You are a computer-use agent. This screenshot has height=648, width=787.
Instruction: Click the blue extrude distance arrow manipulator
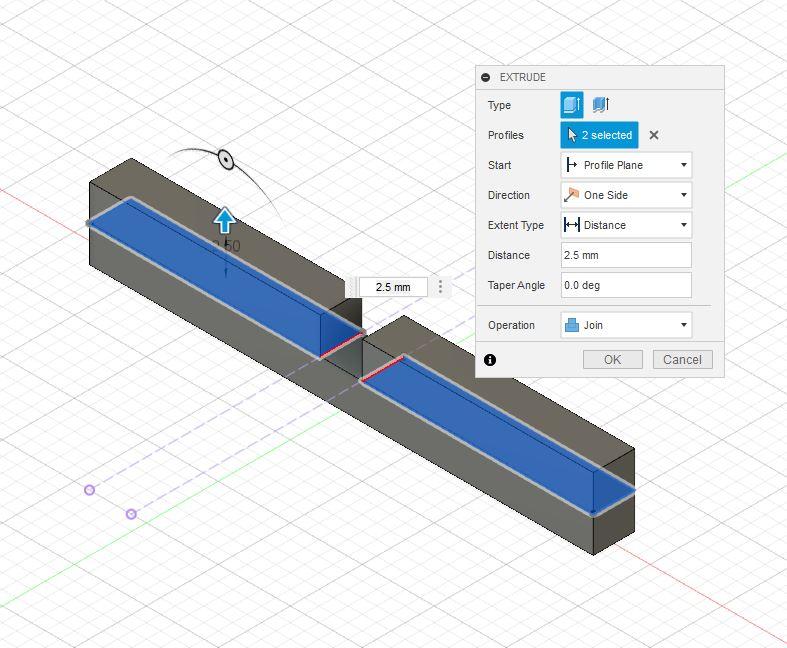click(224, 220)
